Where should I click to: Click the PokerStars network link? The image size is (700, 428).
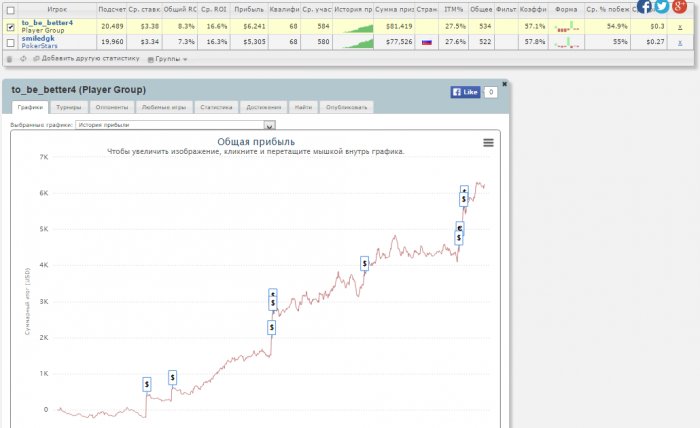point(39,46)
